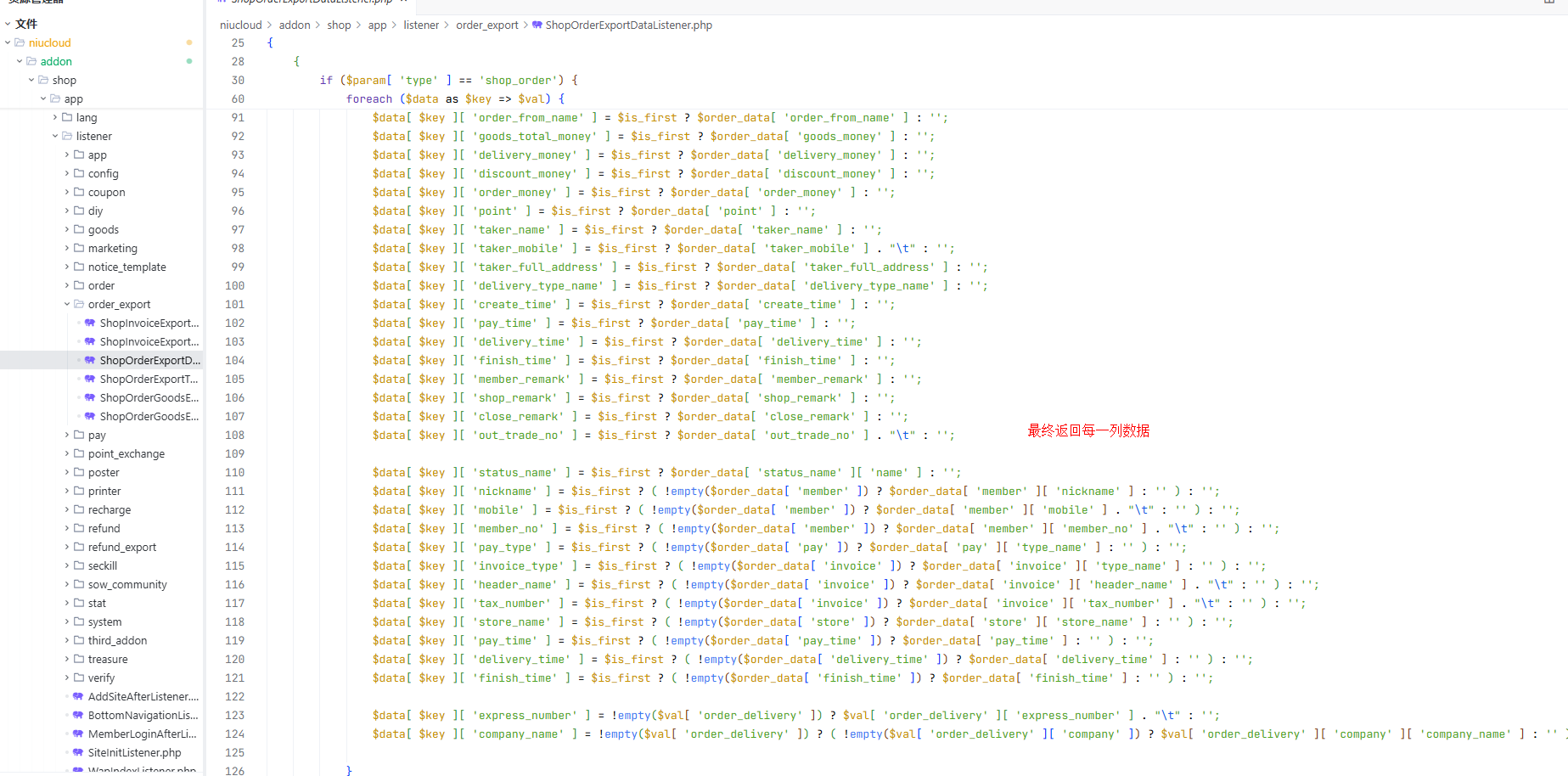1568x776 pixels.
Task: Open the third_addon folder in tree
Action: (x=117, y=640)
